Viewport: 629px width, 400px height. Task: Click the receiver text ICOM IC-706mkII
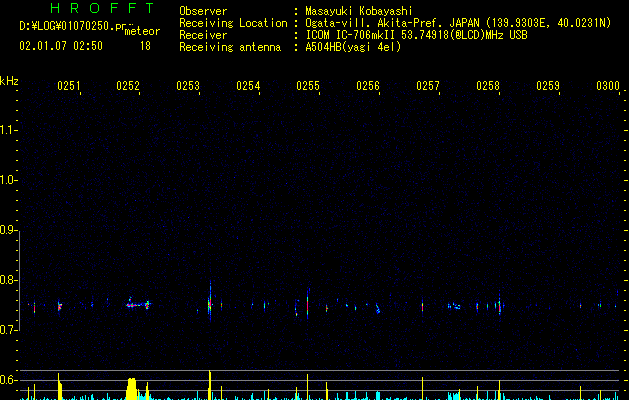point(351,35)
